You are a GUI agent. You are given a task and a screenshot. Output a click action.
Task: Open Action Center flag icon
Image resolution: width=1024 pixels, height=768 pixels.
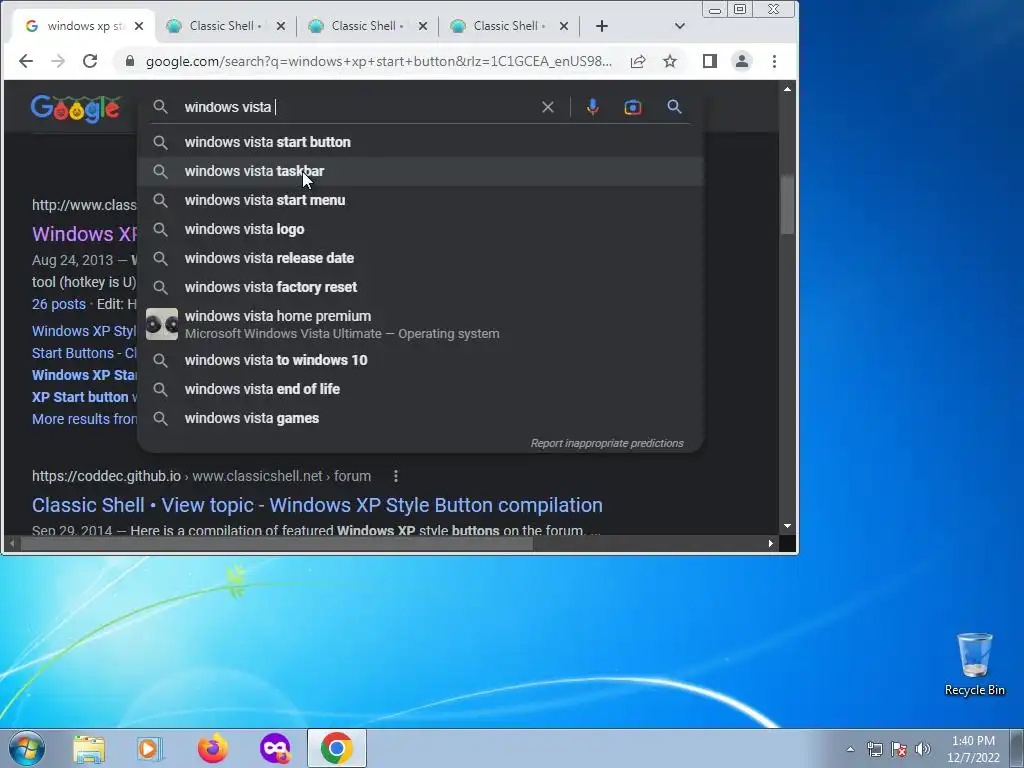[899, 749]
